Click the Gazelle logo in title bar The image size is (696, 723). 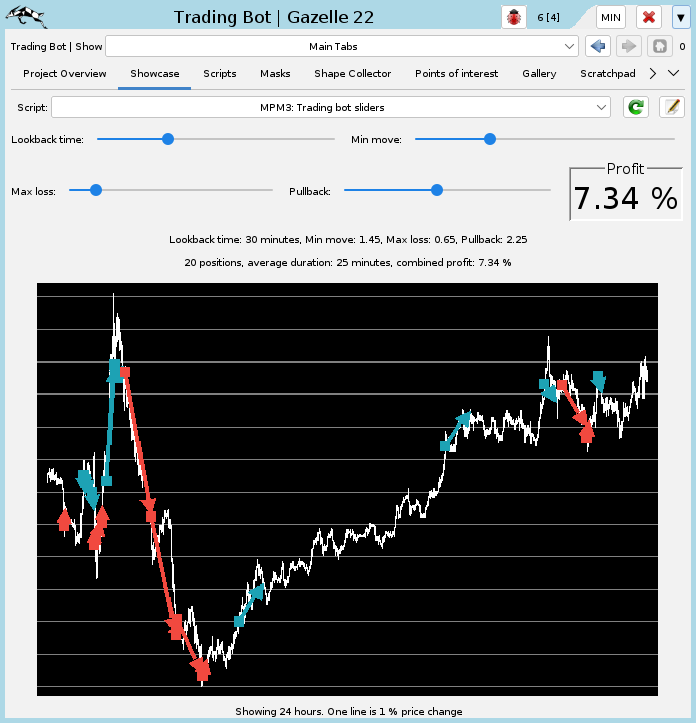click(28, 17)
